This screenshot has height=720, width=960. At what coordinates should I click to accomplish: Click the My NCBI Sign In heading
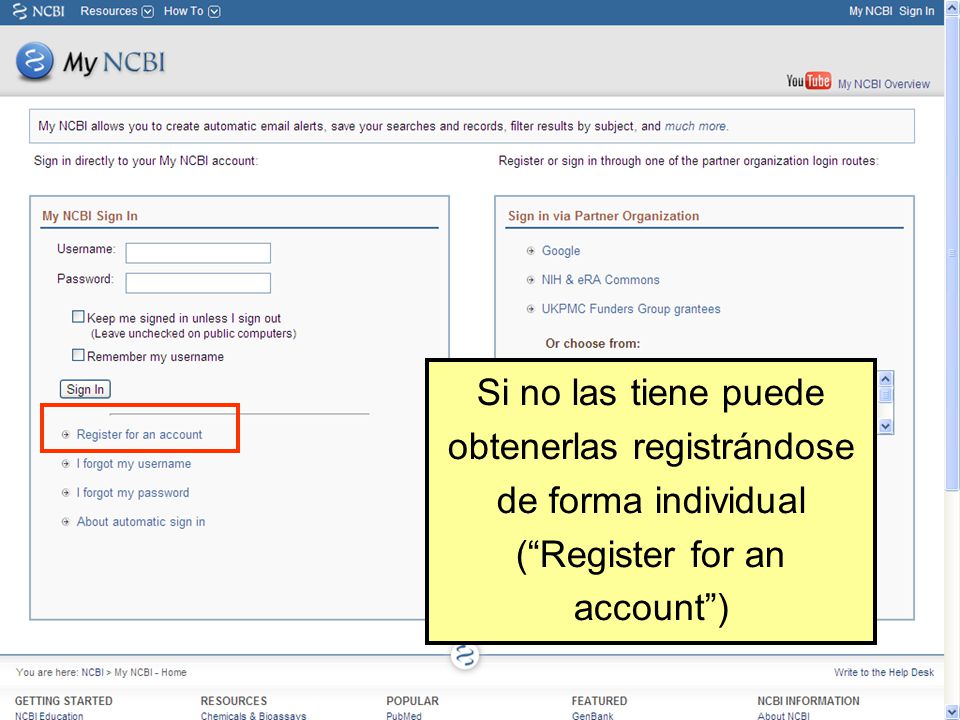point(90,216)
